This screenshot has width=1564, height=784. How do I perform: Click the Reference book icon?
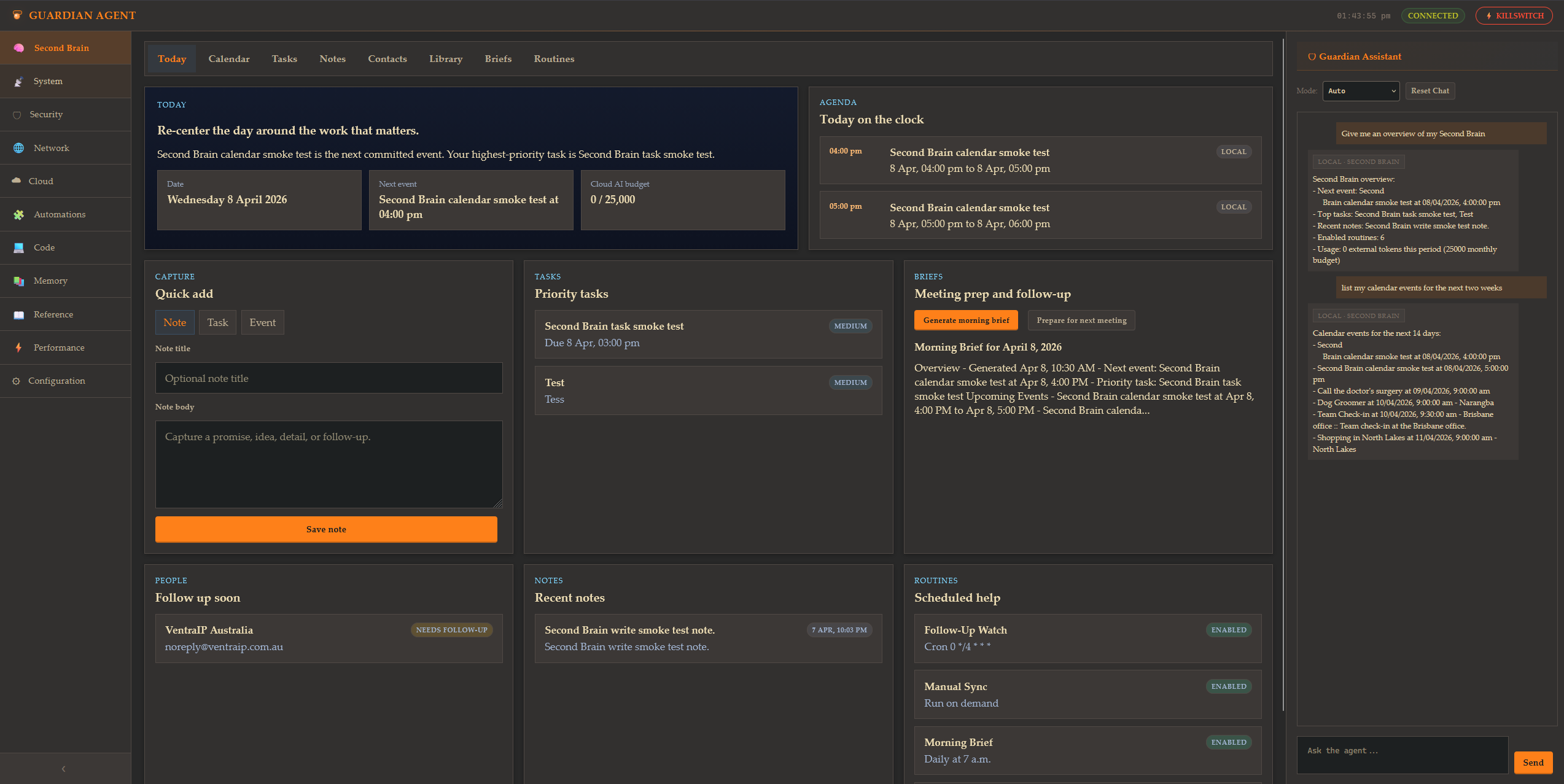point(19,314)
